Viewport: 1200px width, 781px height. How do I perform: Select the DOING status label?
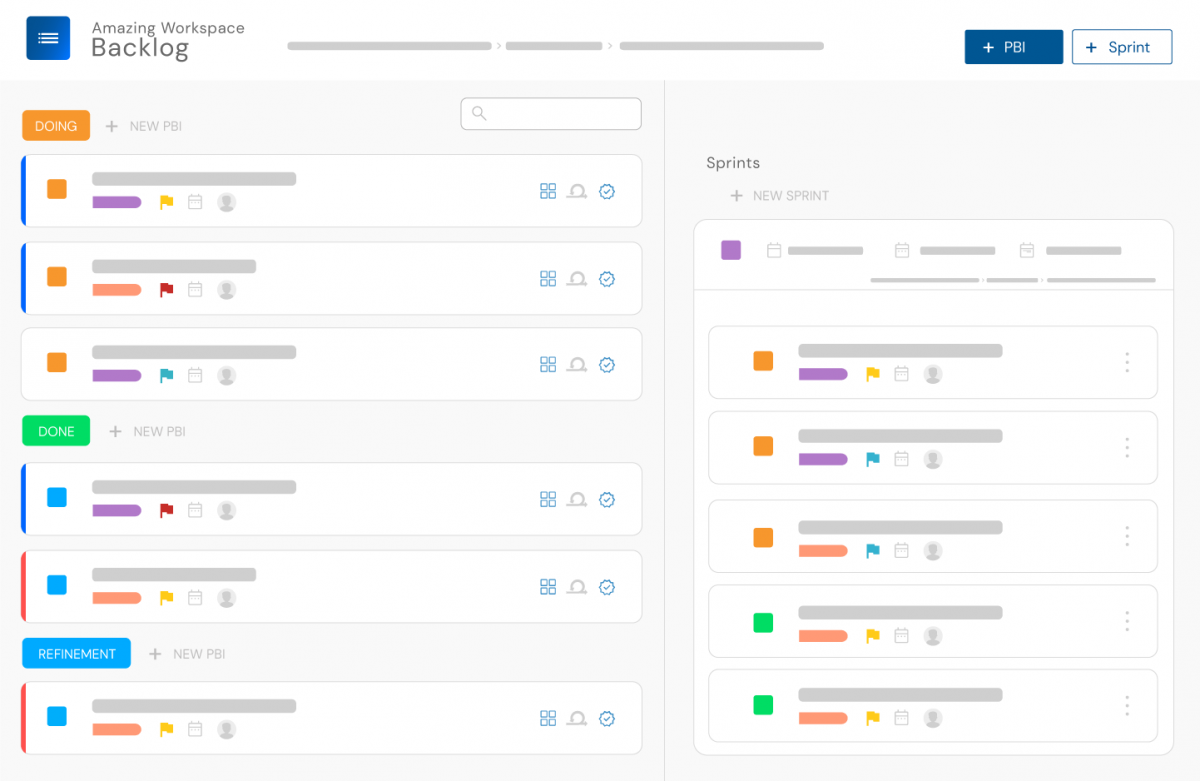pyautogui.click(x=55, y=125)
